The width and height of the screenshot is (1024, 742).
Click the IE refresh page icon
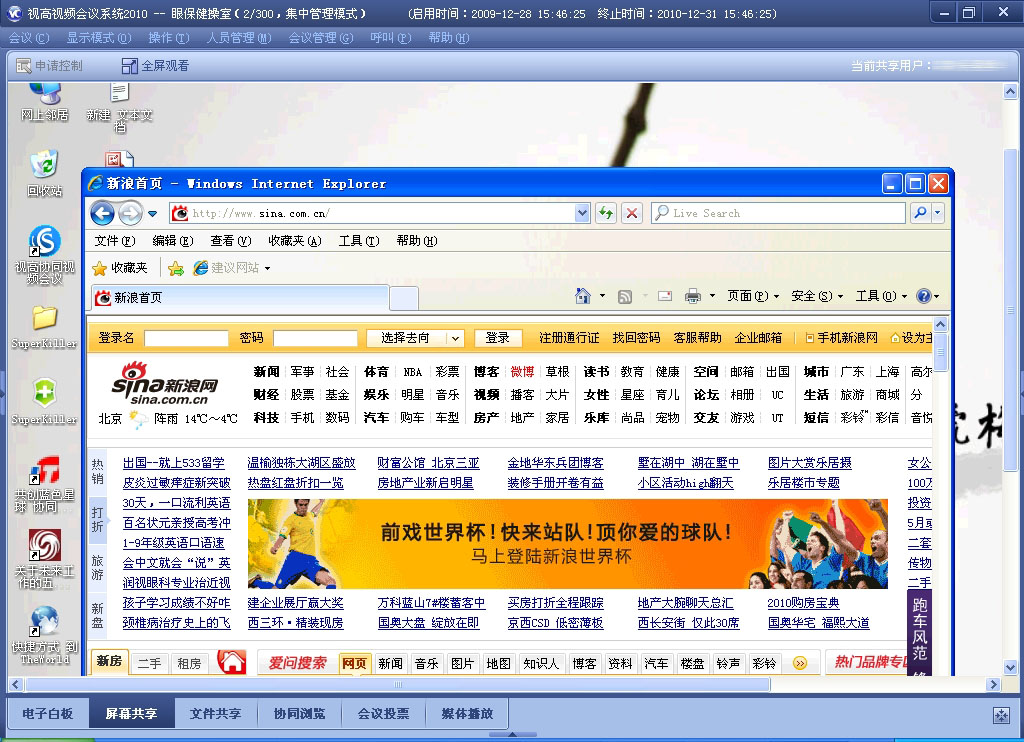point(606,213)
